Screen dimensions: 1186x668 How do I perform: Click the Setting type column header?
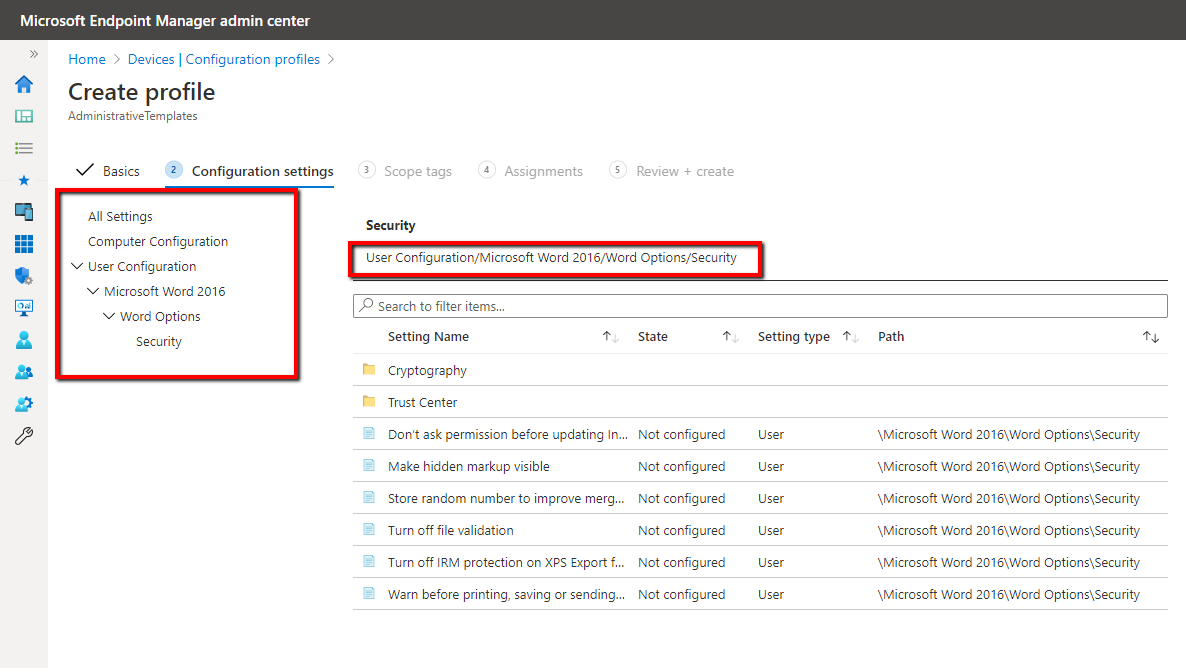click(x=793, y=337)
